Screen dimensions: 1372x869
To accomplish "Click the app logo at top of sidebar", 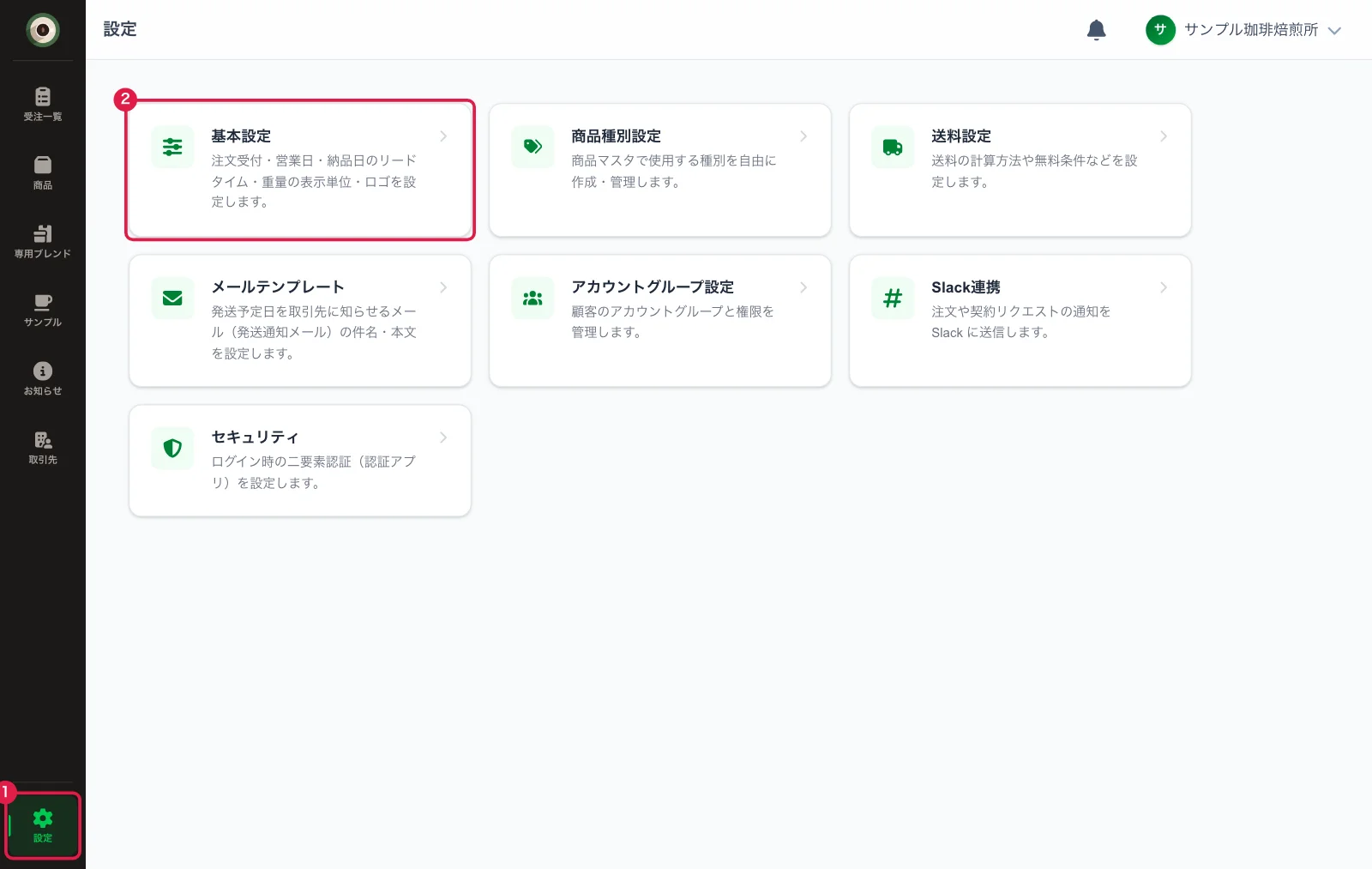I will (43, 30).
